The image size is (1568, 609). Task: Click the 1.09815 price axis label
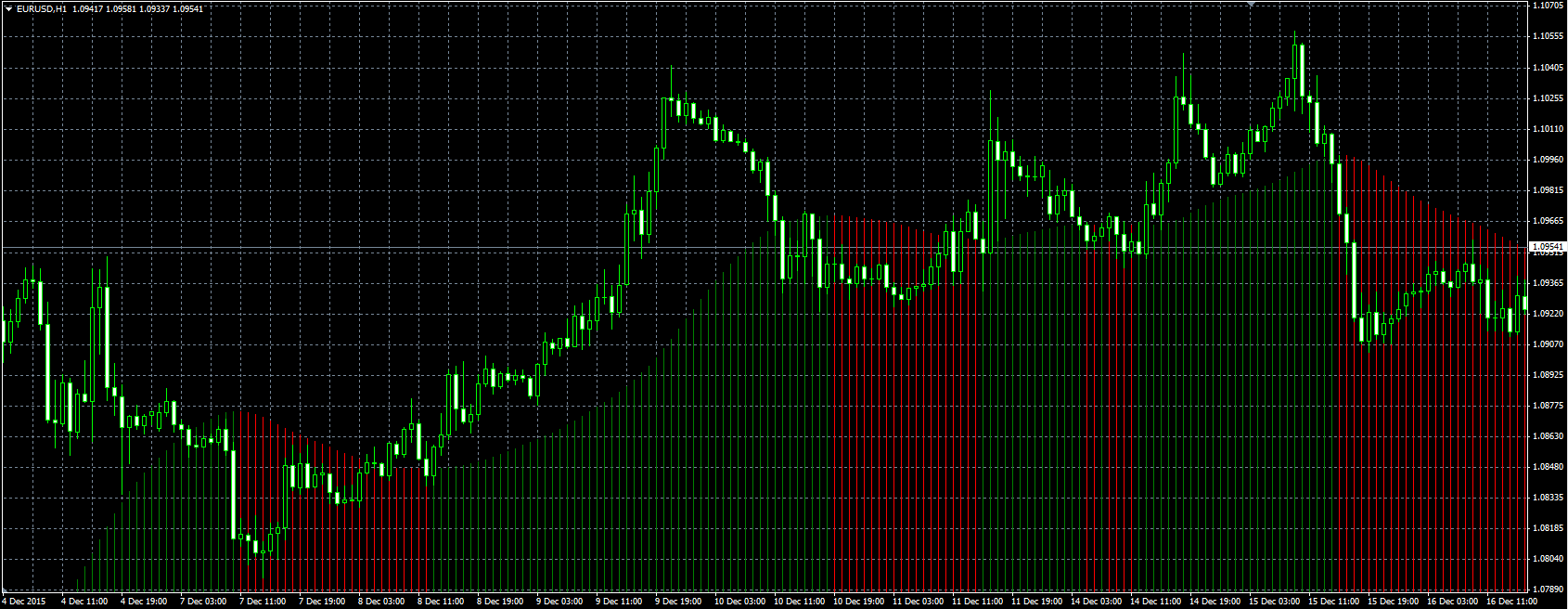(1547, 189)
